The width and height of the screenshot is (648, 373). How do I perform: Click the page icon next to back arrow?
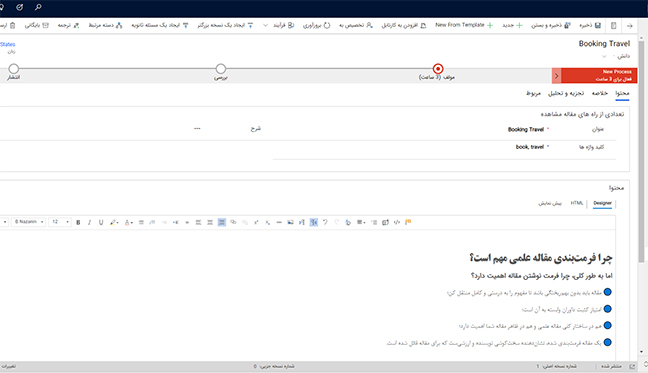tap(614, 26)
